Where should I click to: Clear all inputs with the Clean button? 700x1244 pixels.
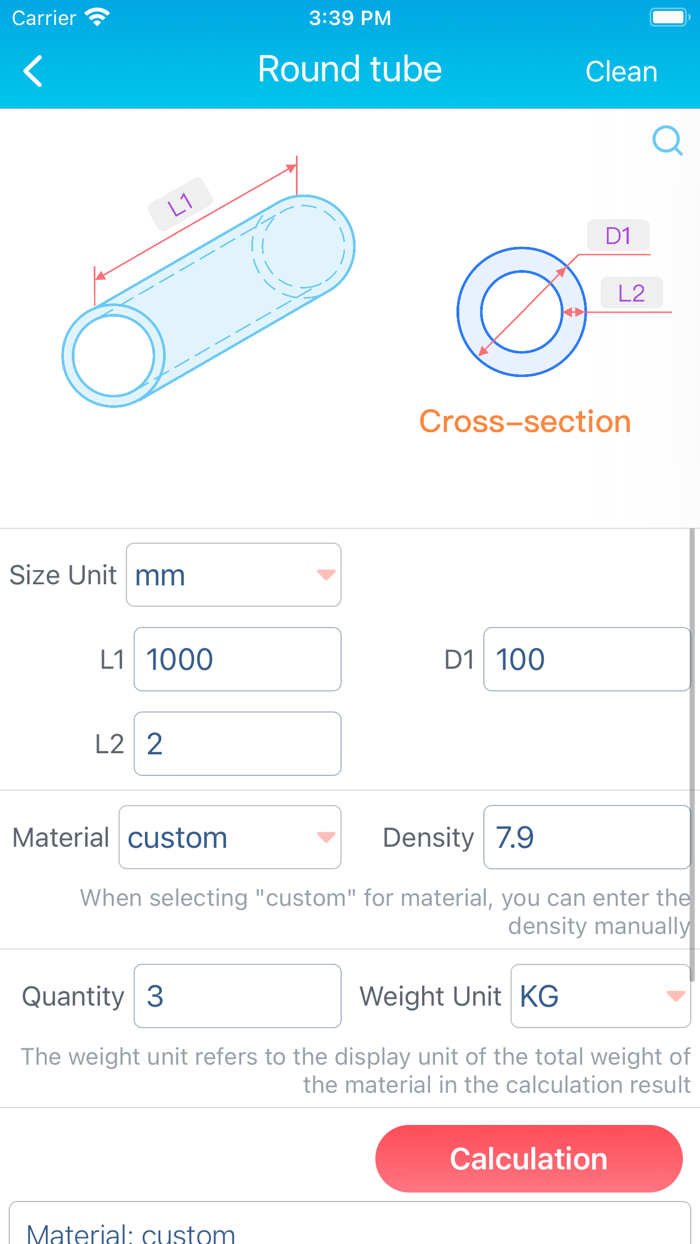click(621, 71)
